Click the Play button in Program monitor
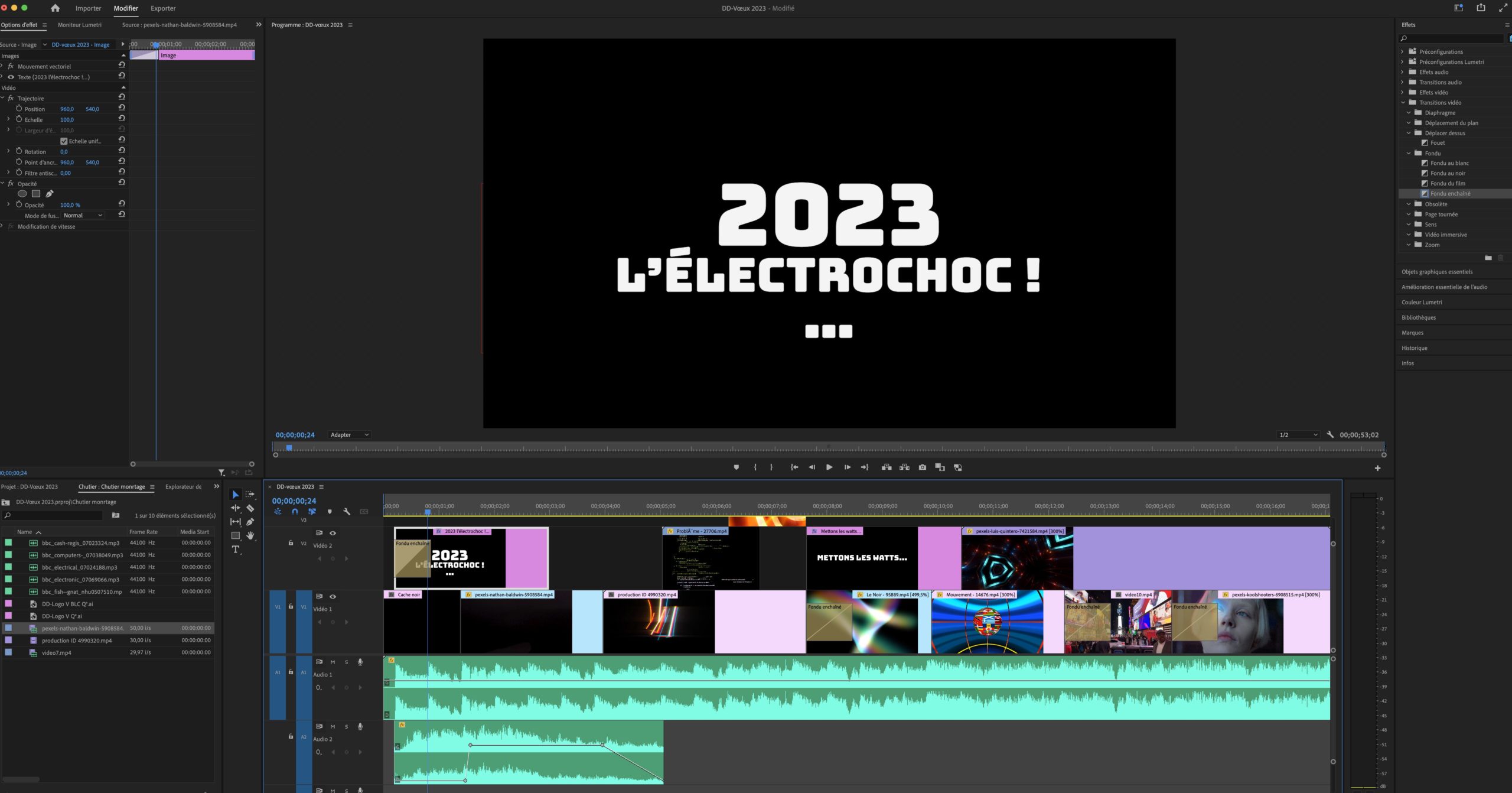The image size is (1512, 793). pyautogui.click(x=829, y=467)
